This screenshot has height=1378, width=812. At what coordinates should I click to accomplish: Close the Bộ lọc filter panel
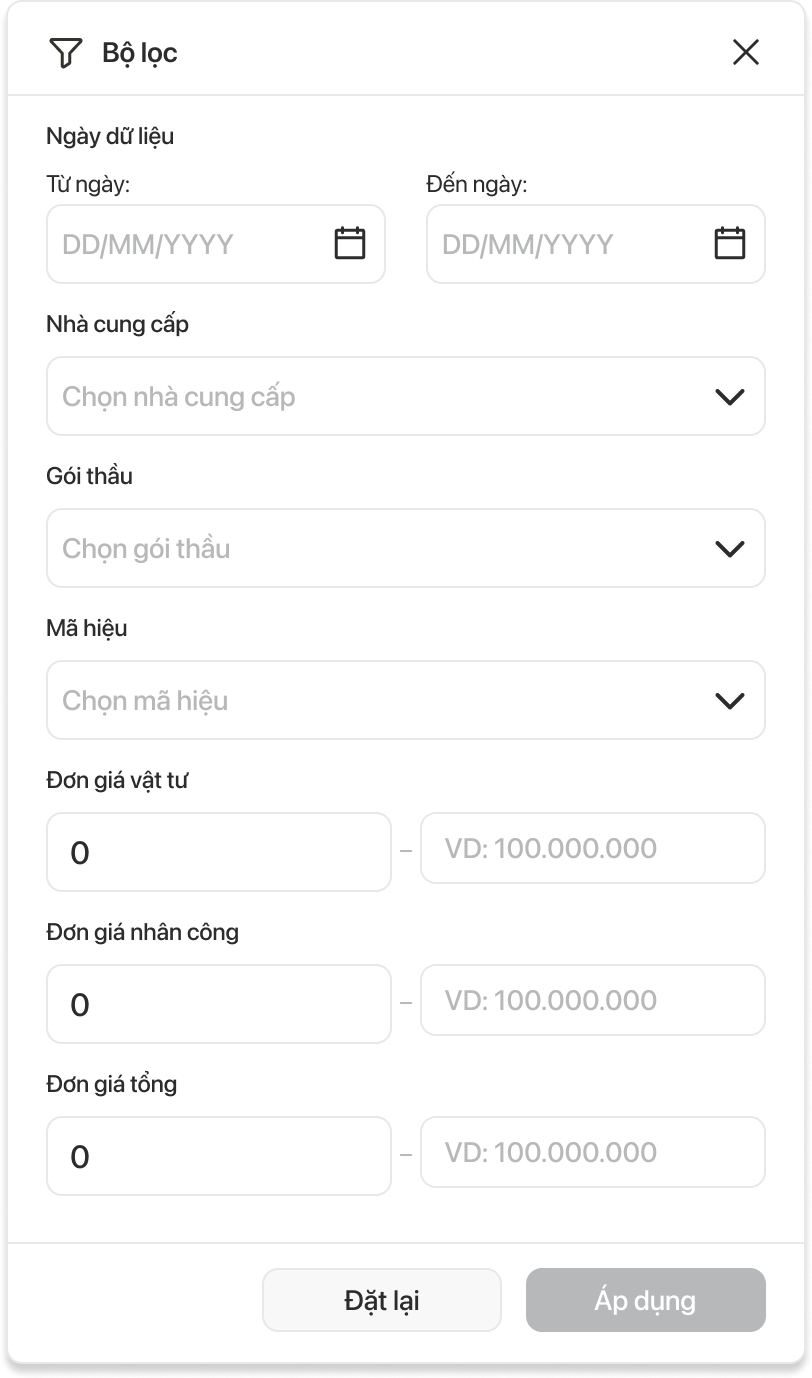(746, 52)
